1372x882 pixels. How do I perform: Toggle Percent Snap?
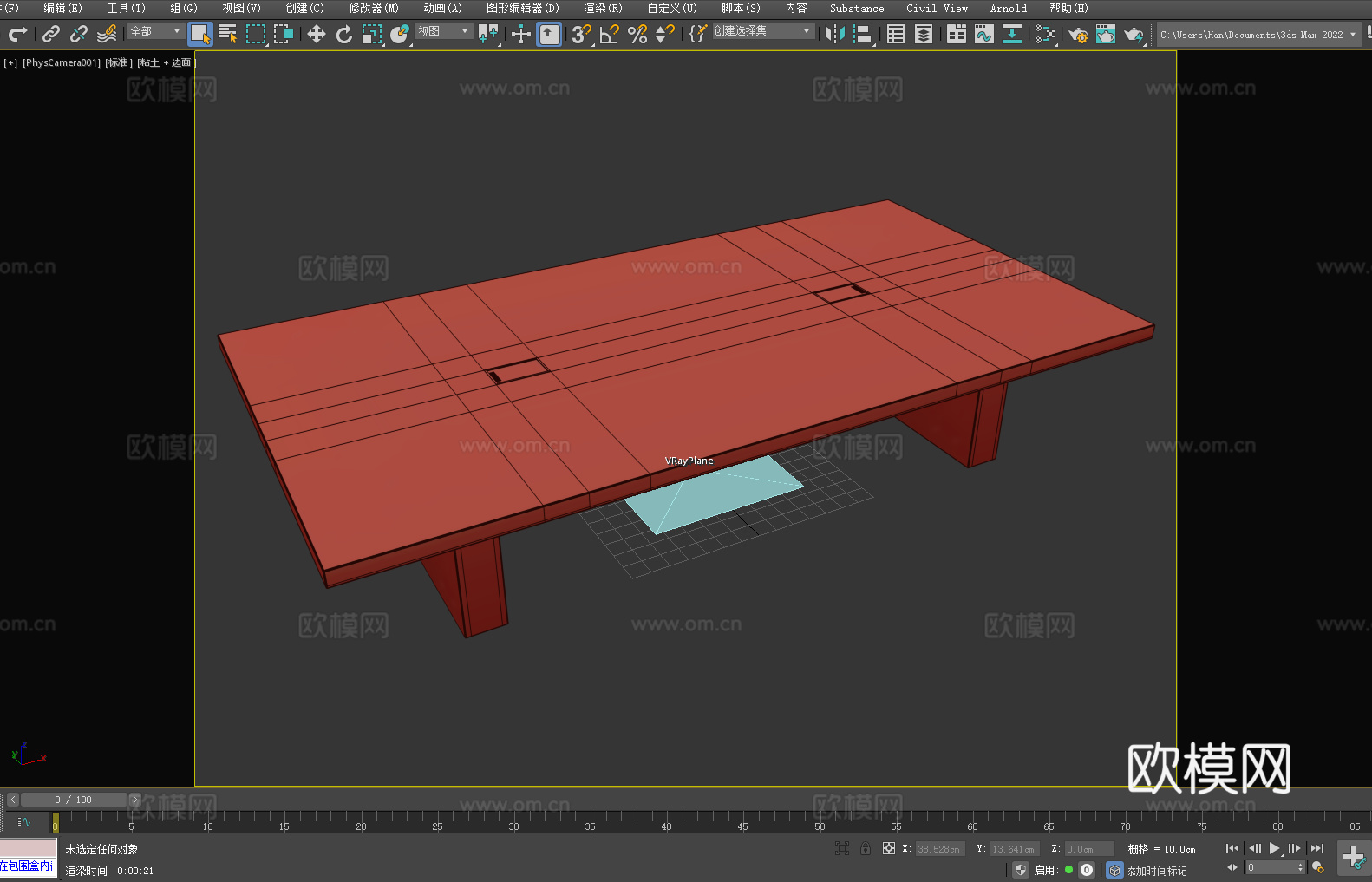coord(637,34)
